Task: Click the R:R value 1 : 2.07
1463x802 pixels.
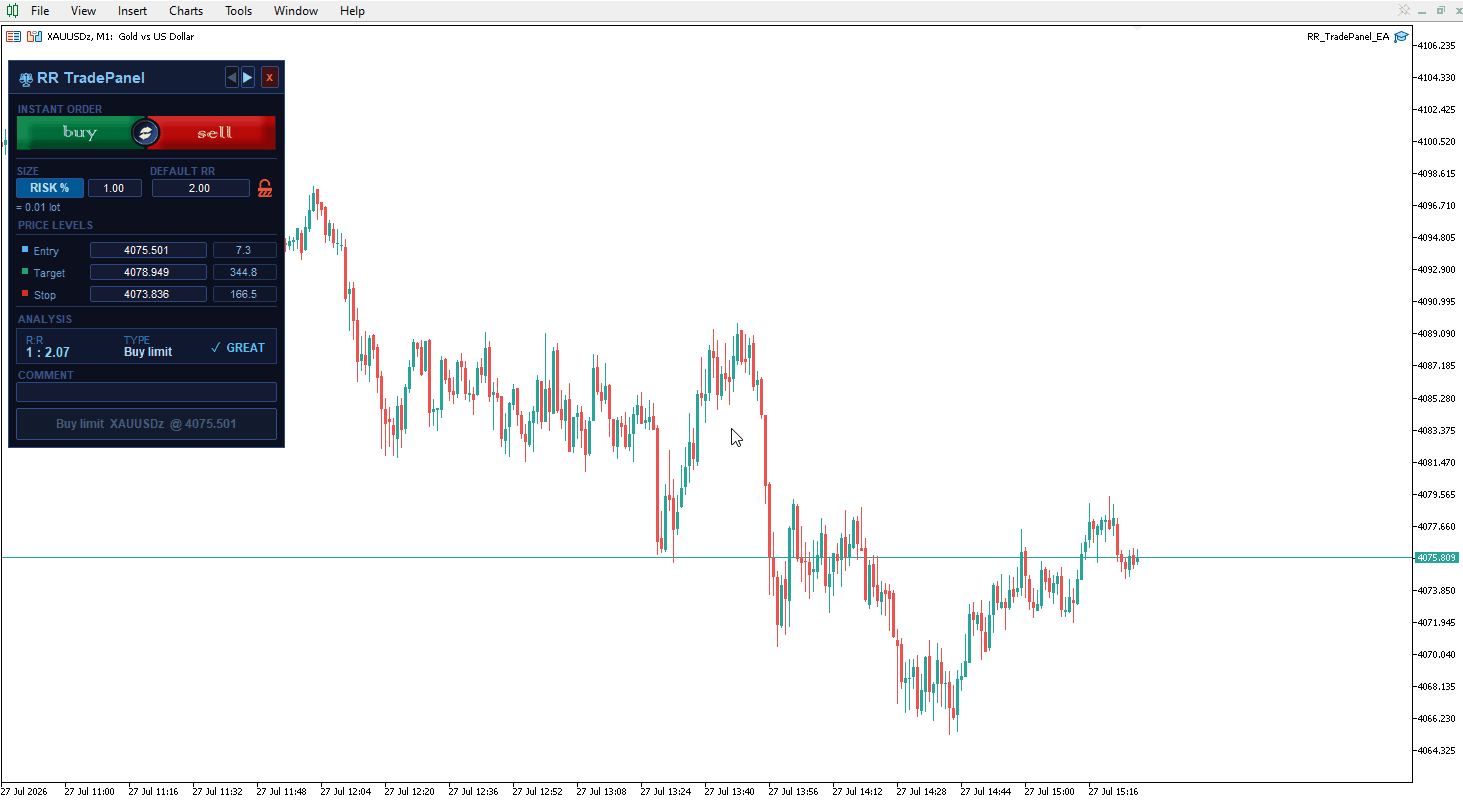Action: 48,353
